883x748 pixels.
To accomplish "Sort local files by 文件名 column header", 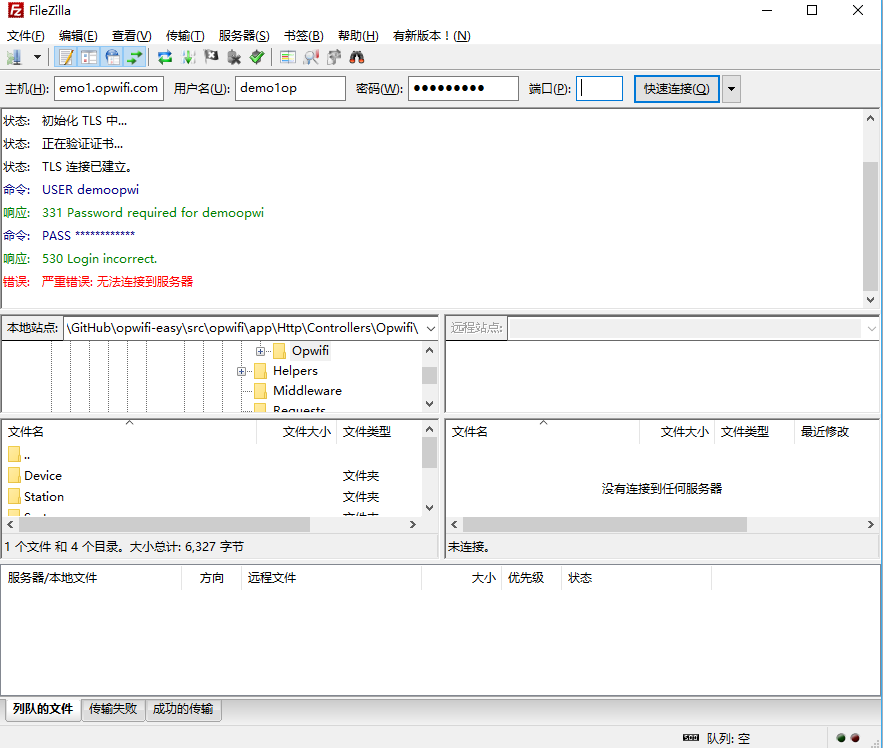I will (x=130, y=432).
